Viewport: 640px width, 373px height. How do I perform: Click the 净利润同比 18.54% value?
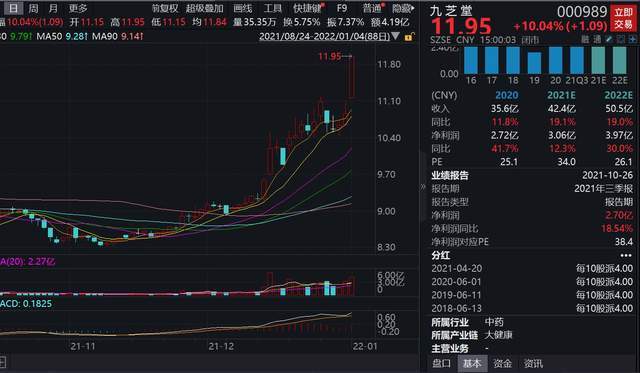point(617,229)
